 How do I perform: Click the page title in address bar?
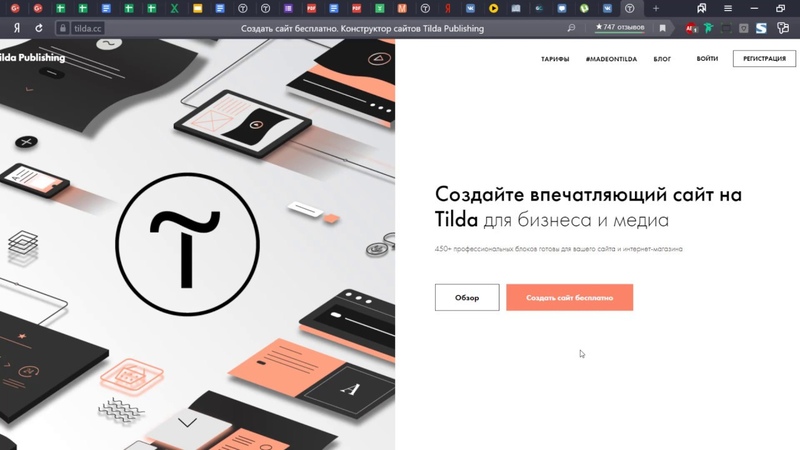362,29
